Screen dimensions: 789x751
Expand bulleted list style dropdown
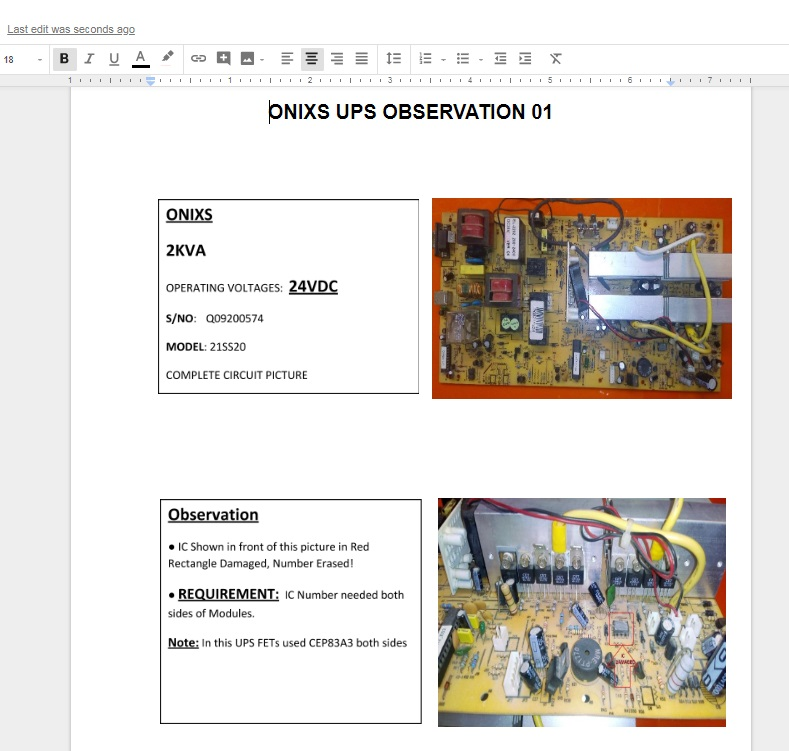tap(481, 59)
